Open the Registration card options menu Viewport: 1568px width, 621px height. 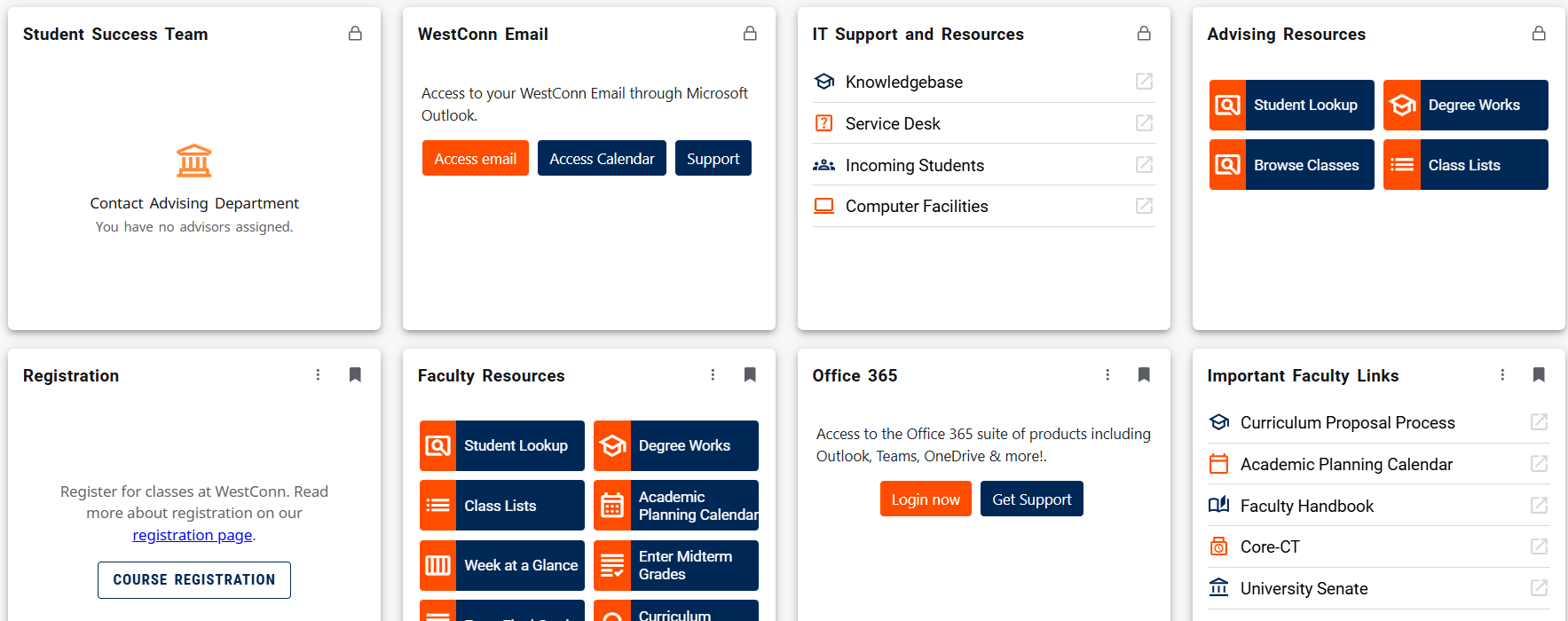click(318, 375)
